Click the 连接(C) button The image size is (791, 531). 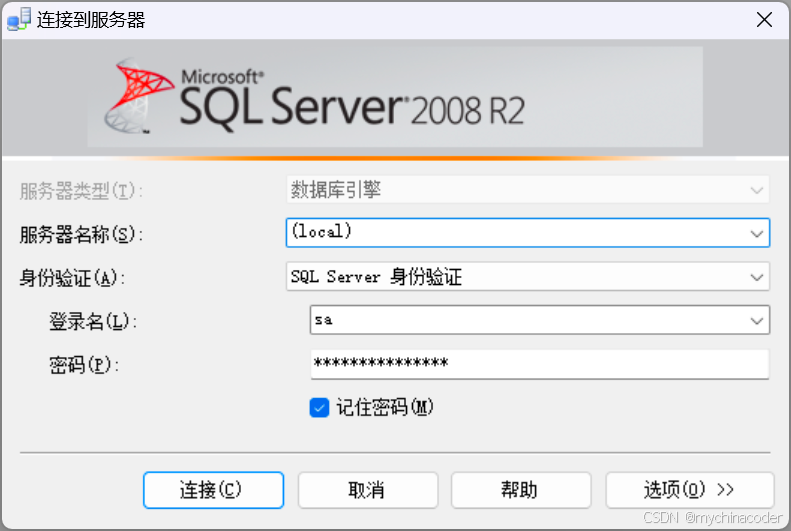coord(213,490)
